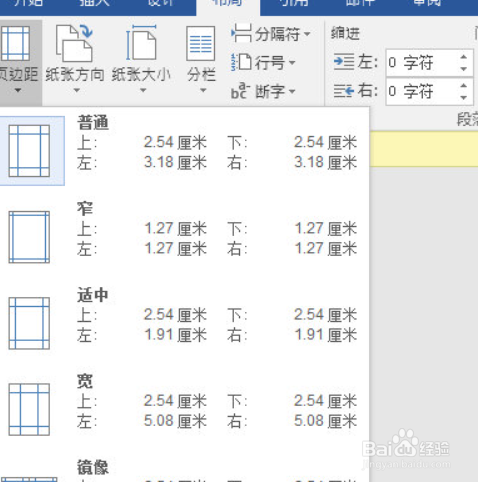
Task: Click the 分隔符 breaks icon
Action: 241,33
